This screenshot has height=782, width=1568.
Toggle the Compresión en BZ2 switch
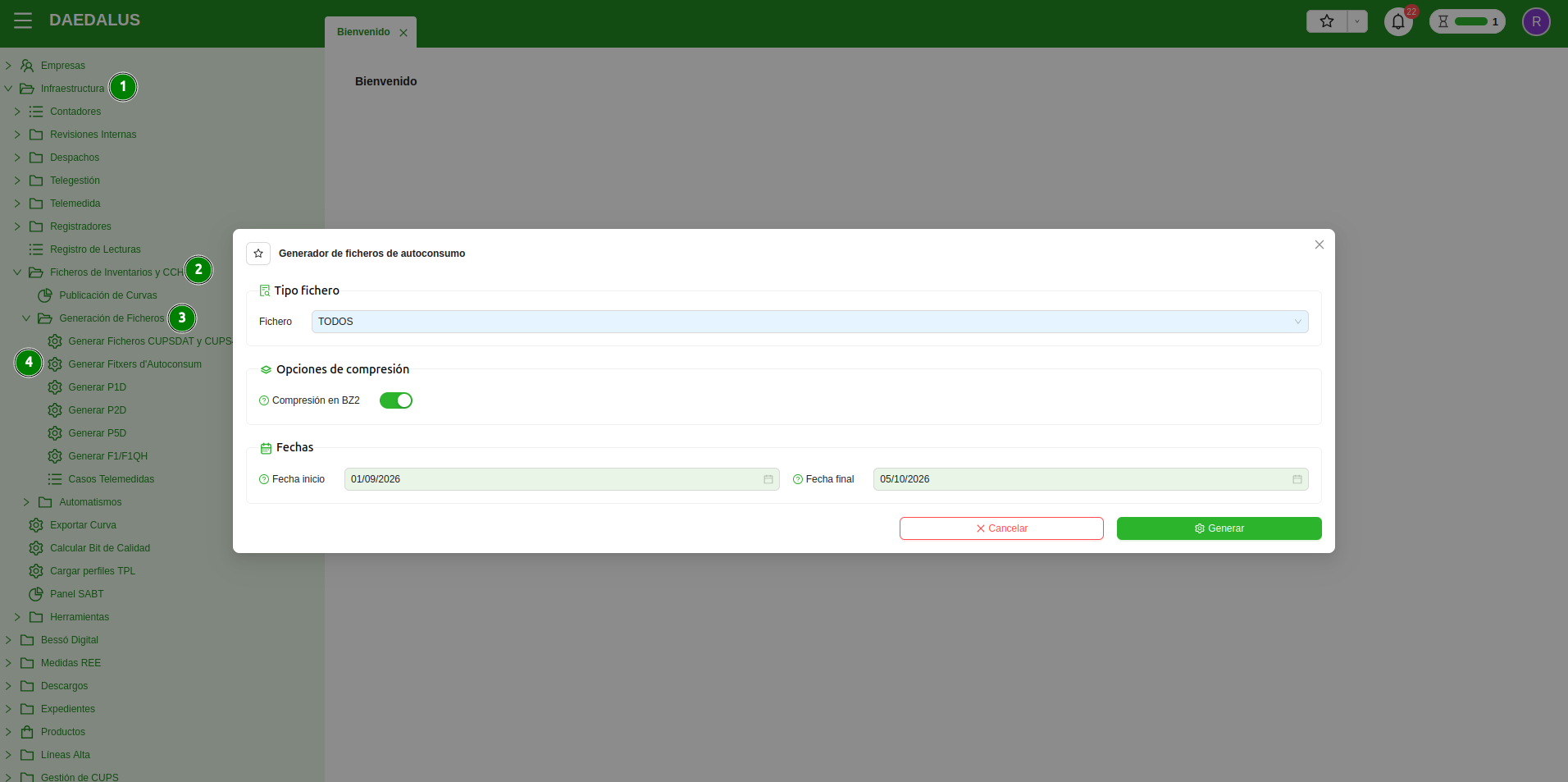(x=396, y=400)
